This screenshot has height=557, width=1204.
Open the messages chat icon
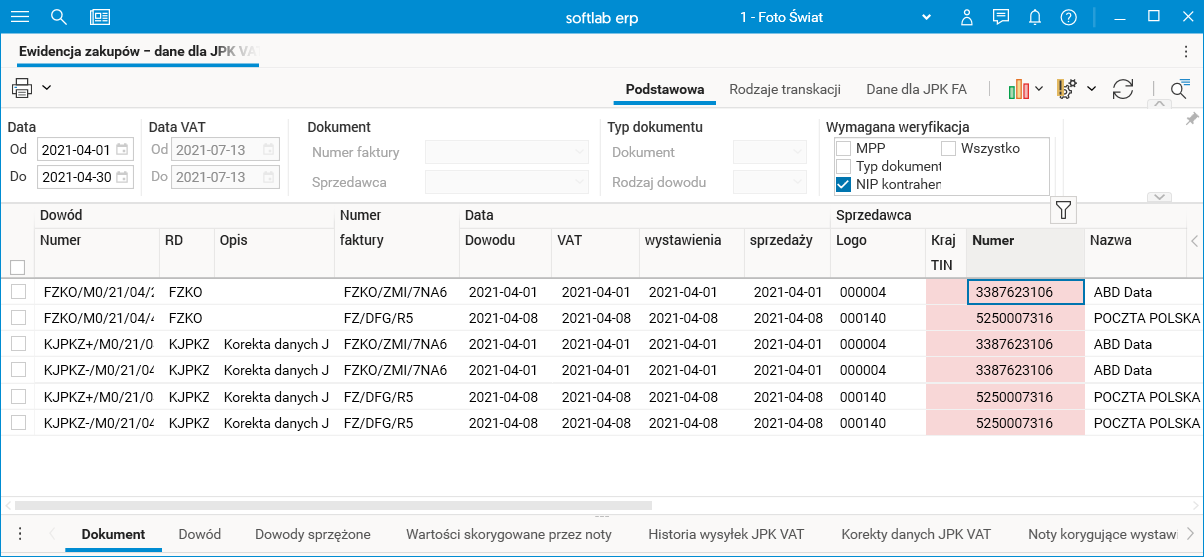point(1001,17)
